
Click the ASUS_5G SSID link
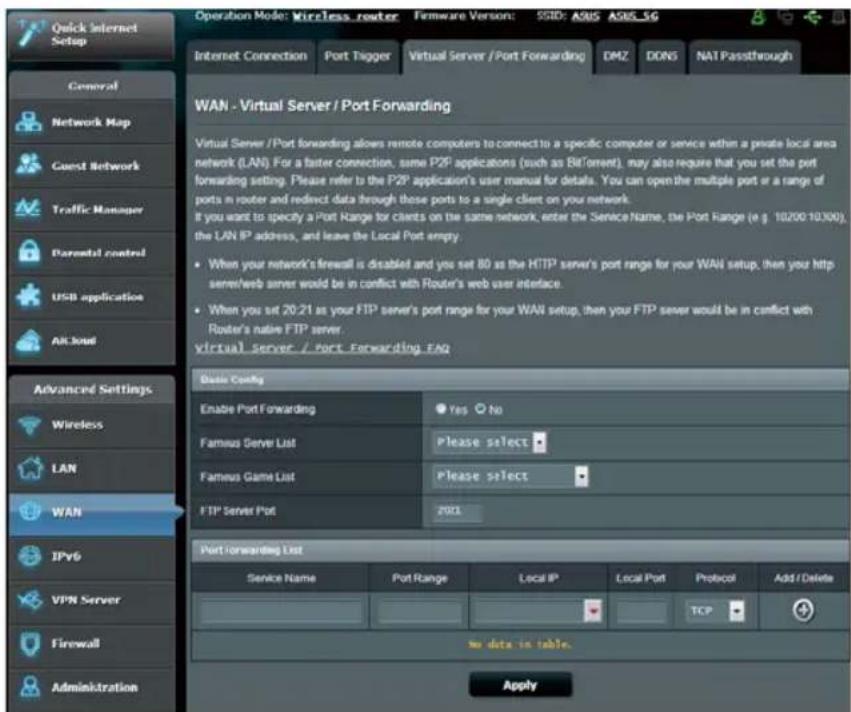pos(633,16)
